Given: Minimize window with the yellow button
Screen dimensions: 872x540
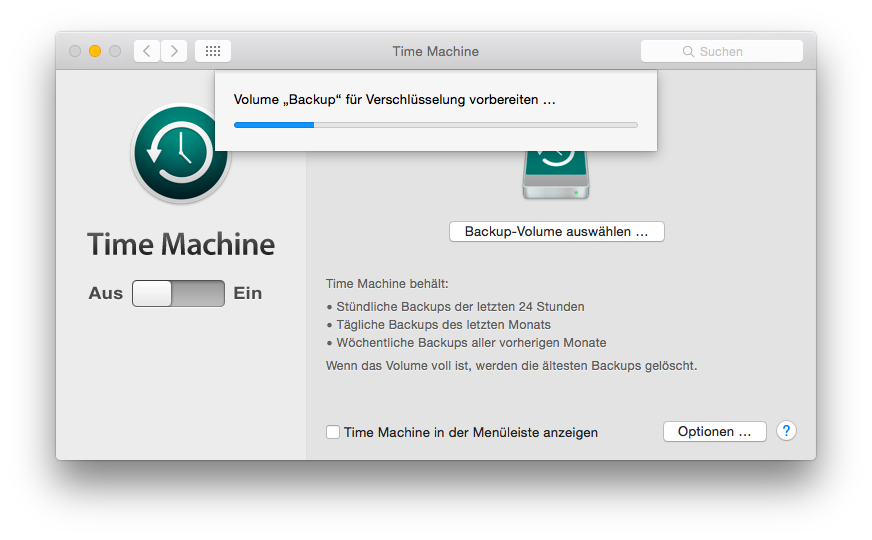Looking at the screenshot, I should (95, 51).
